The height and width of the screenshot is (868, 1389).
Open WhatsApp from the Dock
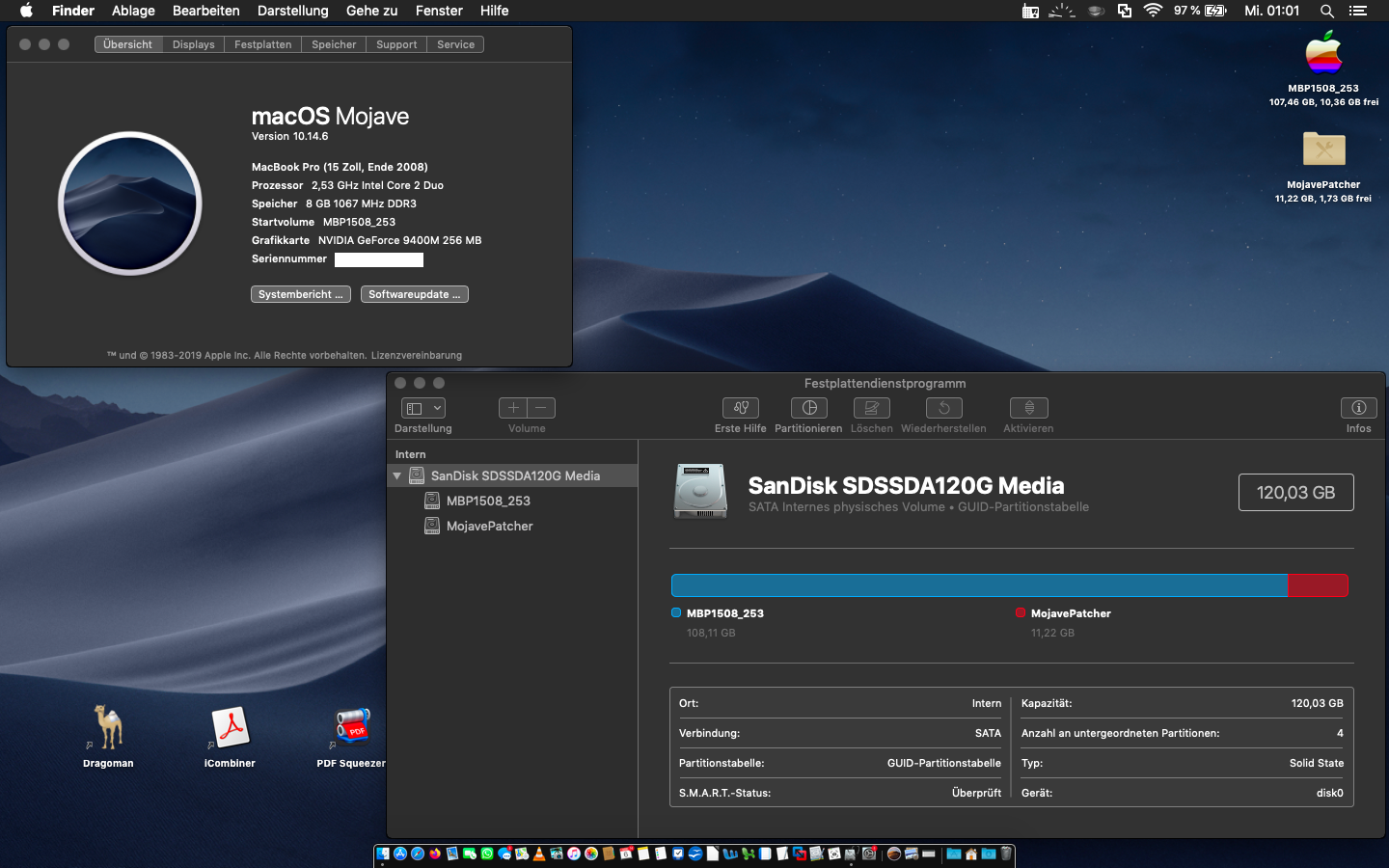487,854
